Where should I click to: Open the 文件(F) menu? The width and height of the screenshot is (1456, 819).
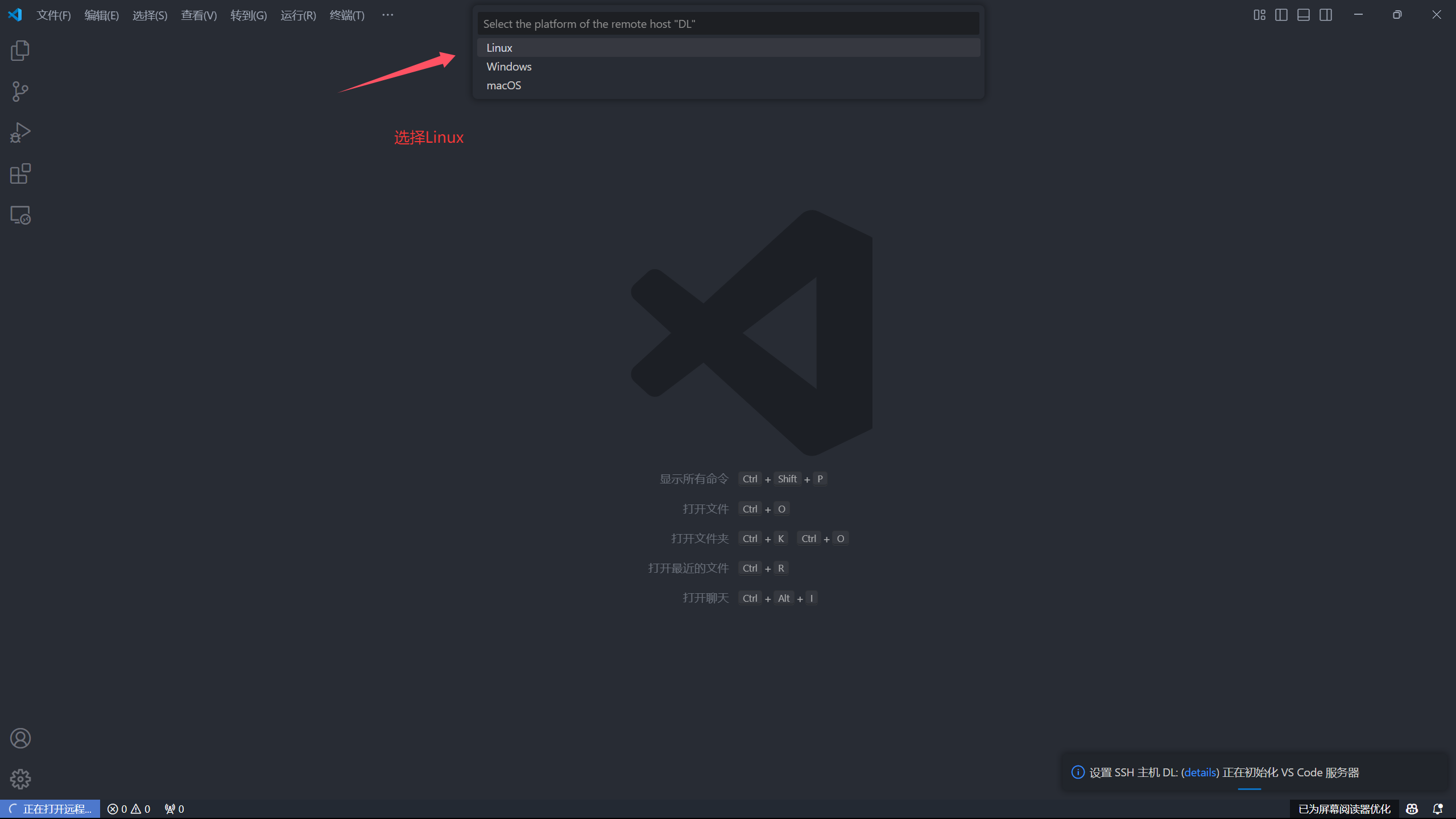pyautogui.click(x=53, y=15)
